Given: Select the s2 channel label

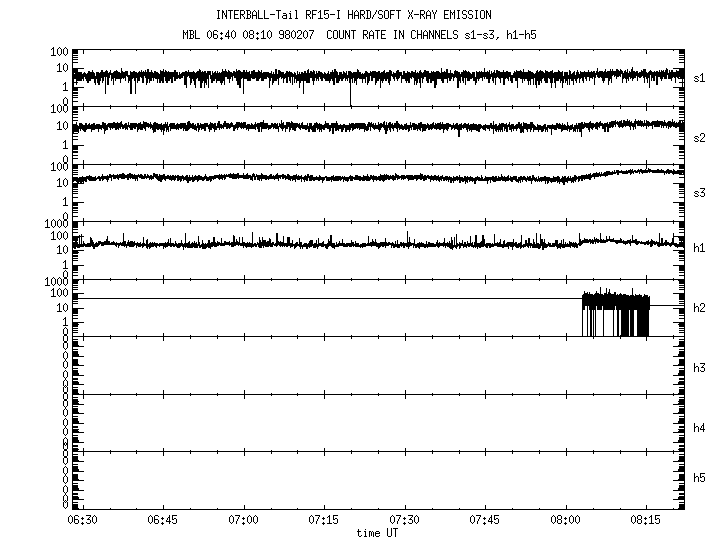Looking at the screenshot, I should [x=700, y=137].
